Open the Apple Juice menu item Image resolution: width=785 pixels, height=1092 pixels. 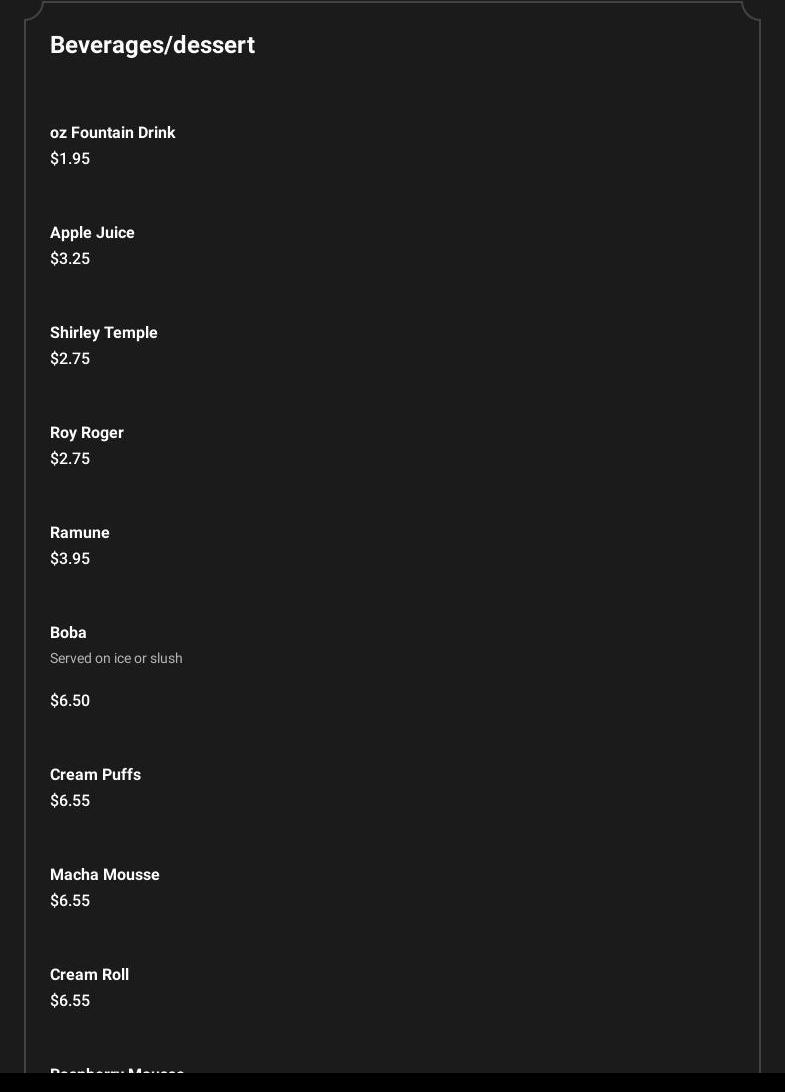pos(92,232)
